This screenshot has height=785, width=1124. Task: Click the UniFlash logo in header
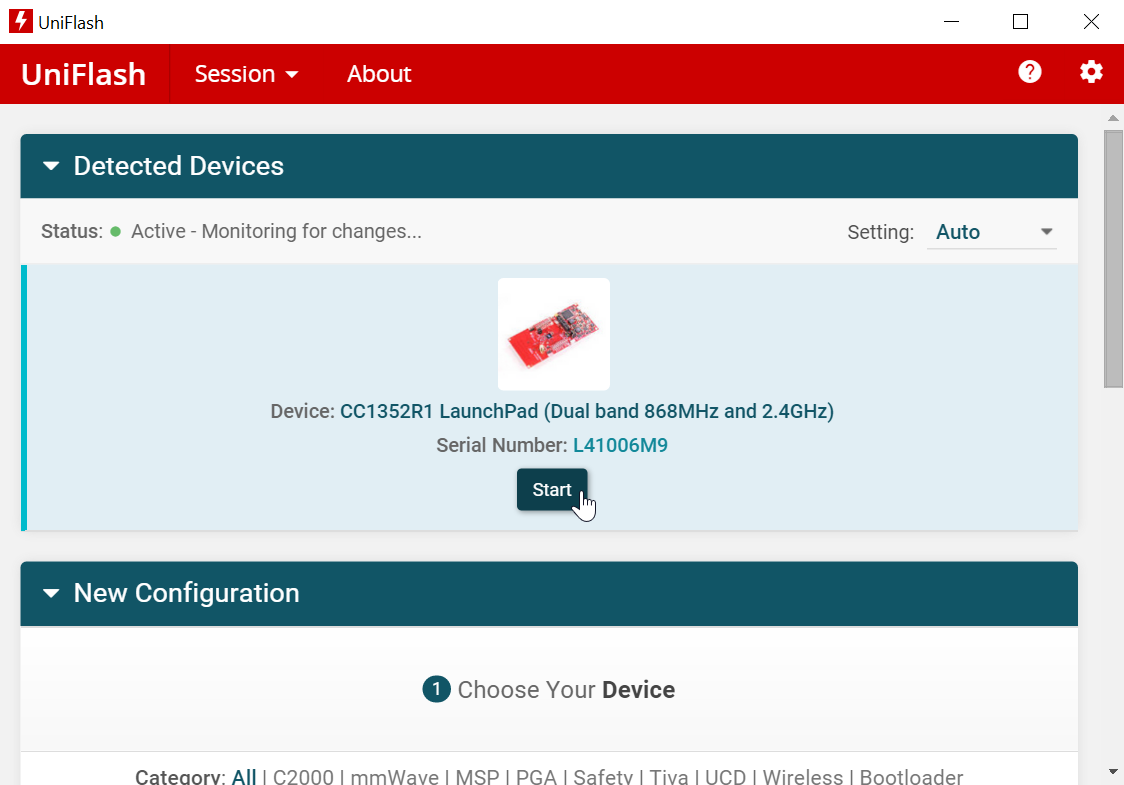coord(84,74)
